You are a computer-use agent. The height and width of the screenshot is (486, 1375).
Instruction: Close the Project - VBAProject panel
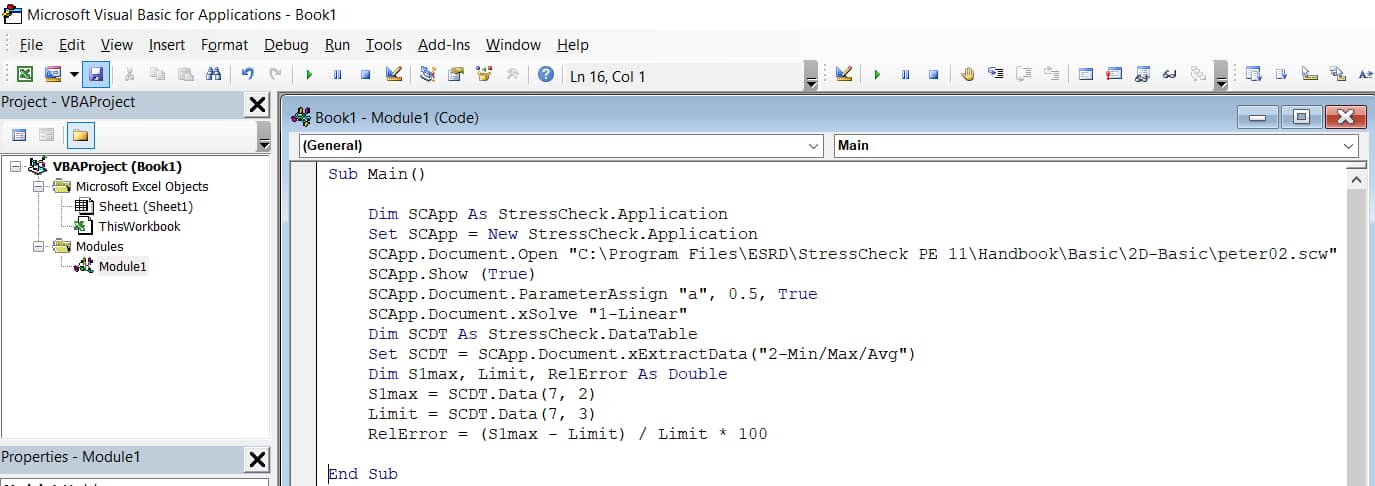257,104
